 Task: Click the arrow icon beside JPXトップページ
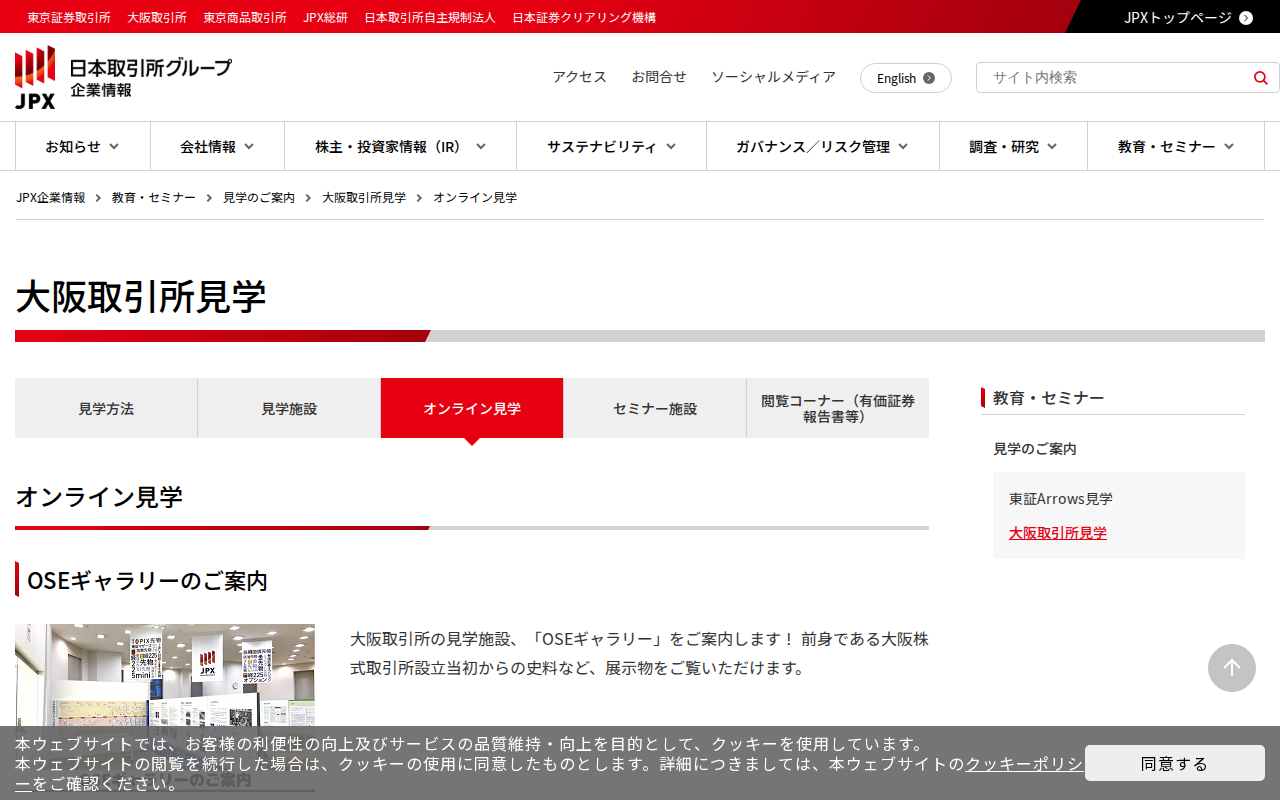(x=1246, y=17)
